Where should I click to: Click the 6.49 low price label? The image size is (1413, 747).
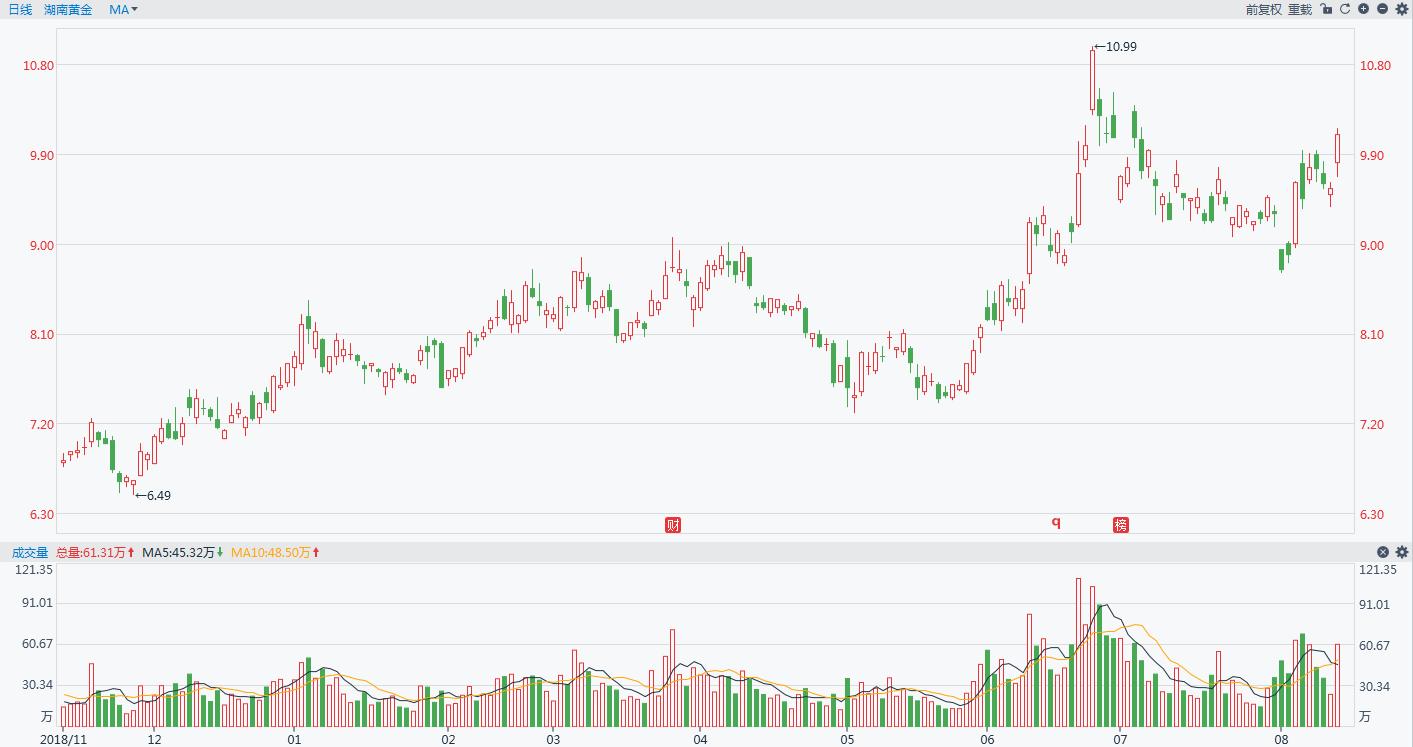coord(157,495)
